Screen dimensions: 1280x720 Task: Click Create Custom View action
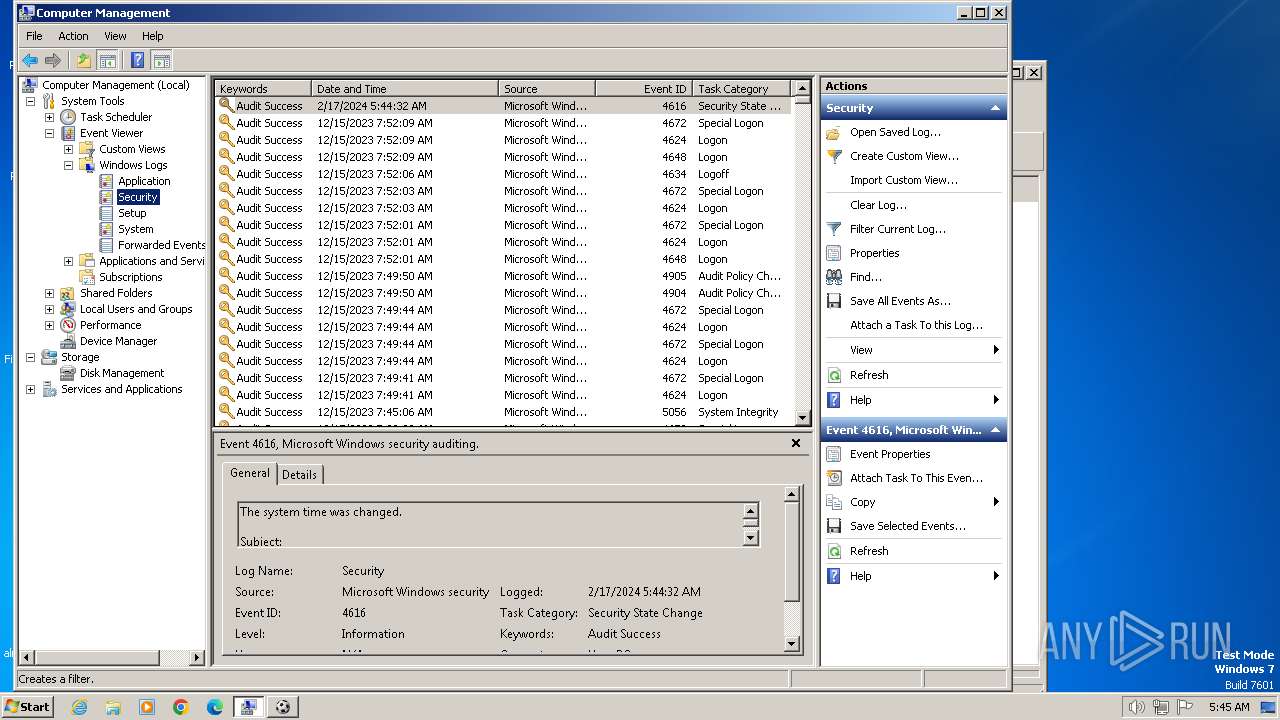pyautogui.click(x=904, y=156)
